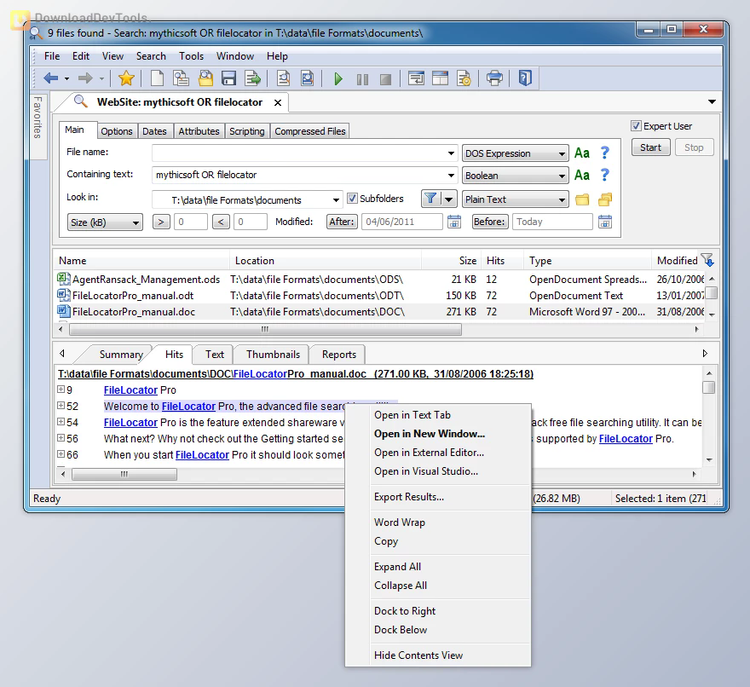Click the hits pane horizontal scrollbar thumb

(x=124, y=474)
